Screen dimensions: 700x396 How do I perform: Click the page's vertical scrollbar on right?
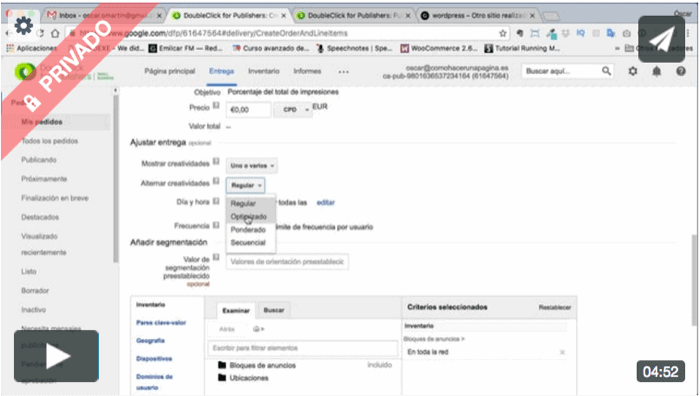[x=694, y=279]
